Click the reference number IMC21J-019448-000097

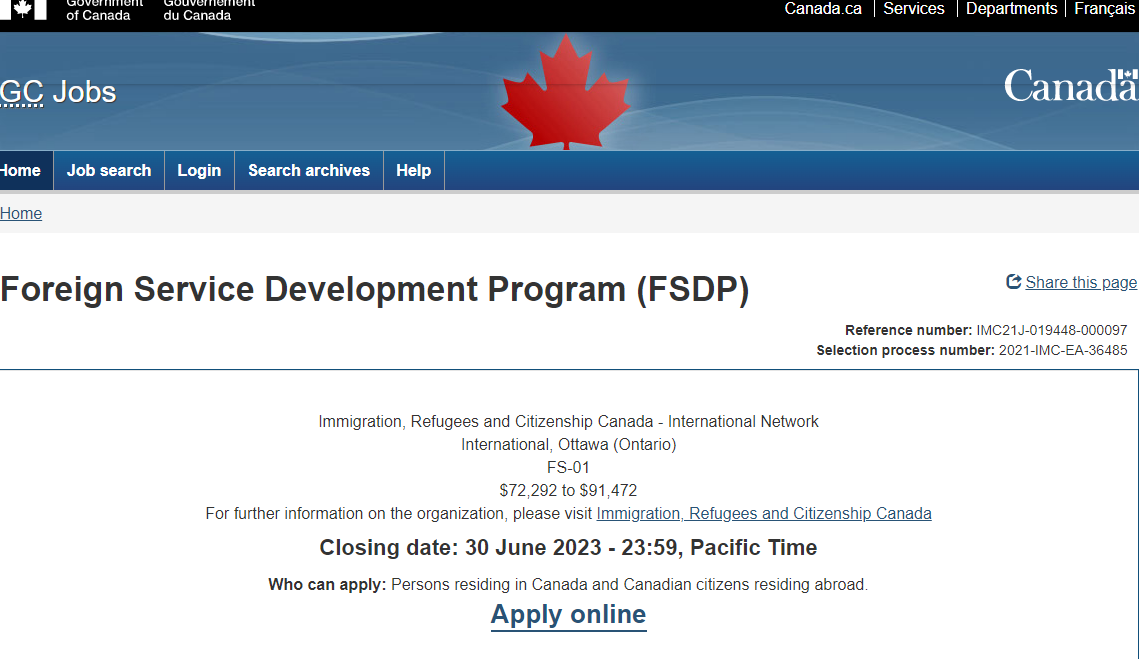(x=1051, y=331)
